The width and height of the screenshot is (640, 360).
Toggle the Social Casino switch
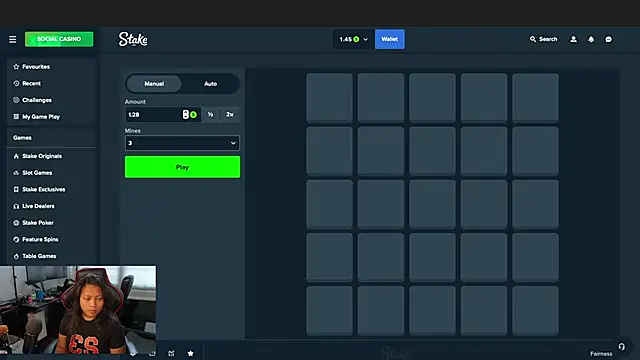(59, 39)
